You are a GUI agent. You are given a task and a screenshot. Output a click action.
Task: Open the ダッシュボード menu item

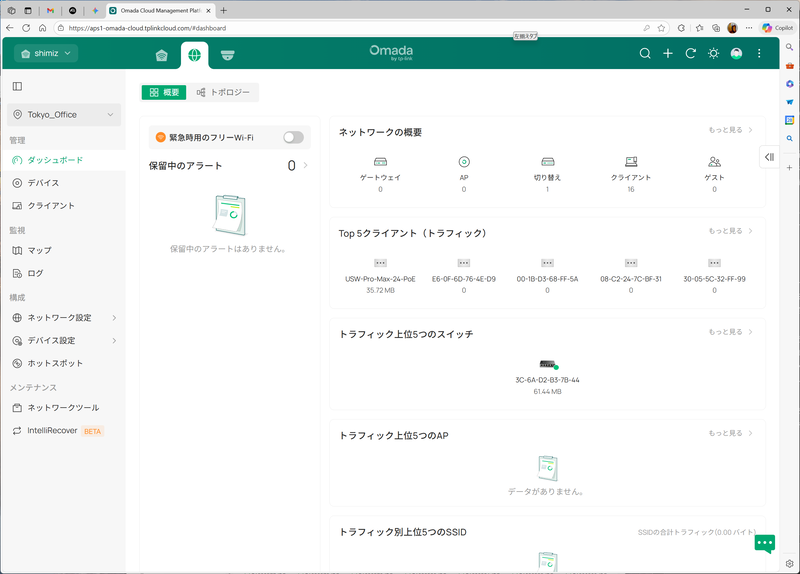[62, 160]
